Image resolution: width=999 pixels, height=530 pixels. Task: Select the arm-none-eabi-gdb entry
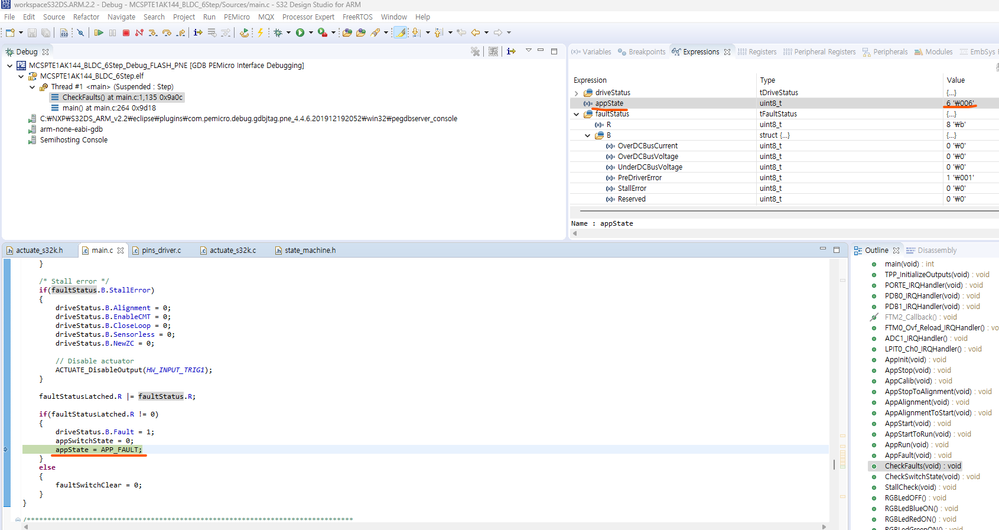pyautogui.click(x=66, y=129)
